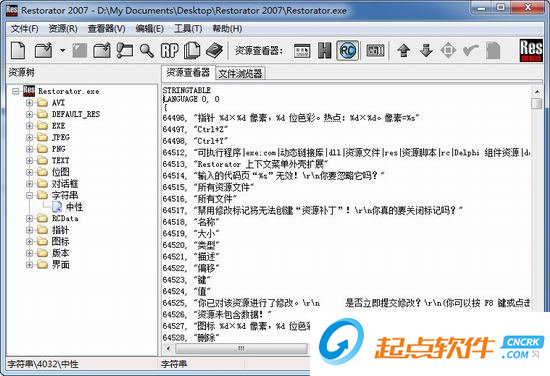The image size is (550, 376).
Task: Select the Hex viewer mode icon
Action: tap(324, 51)
